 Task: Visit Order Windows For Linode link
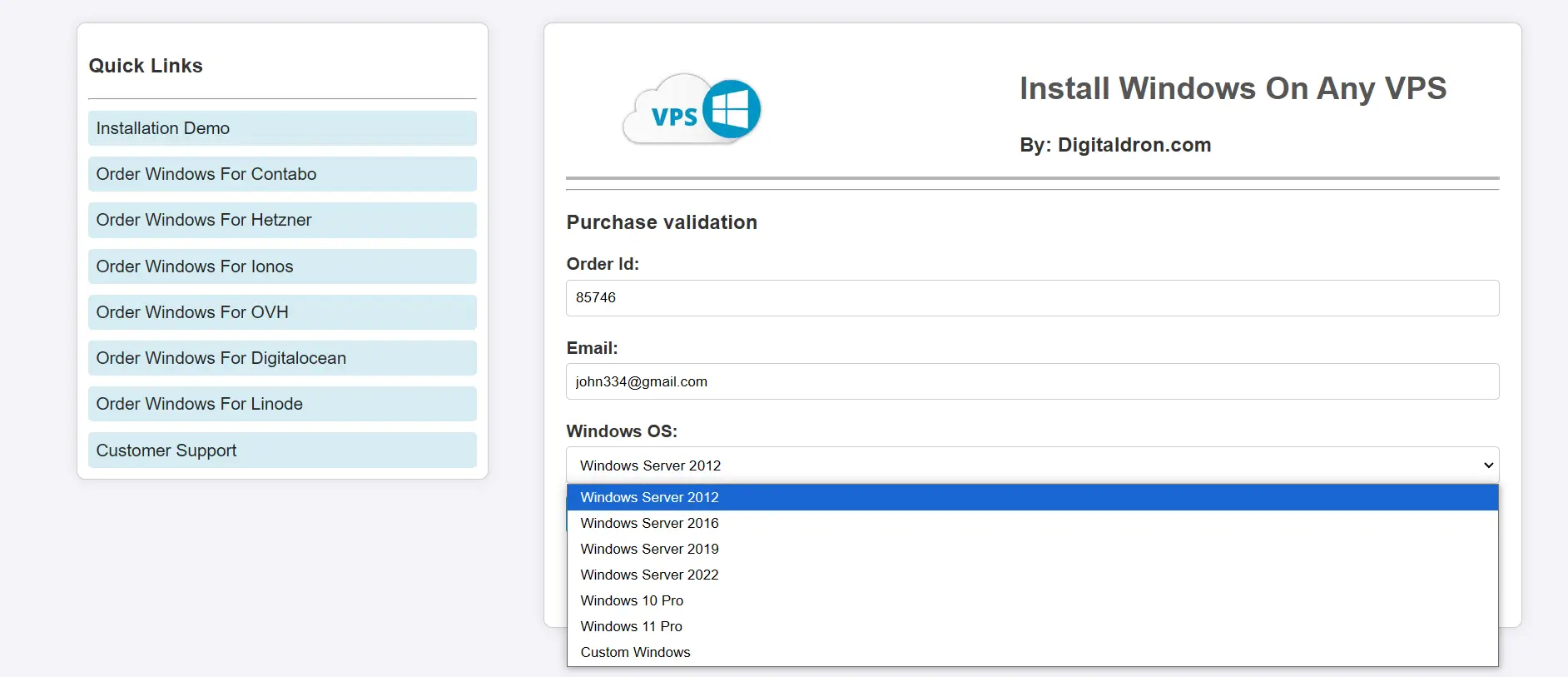(282, 404)
